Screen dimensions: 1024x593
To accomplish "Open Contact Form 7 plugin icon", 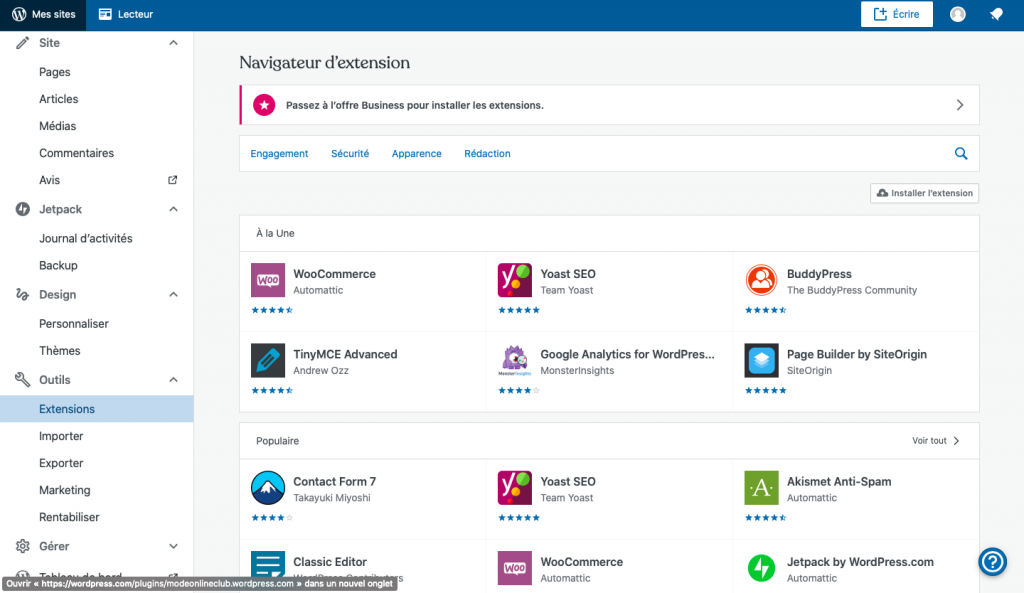I will (268, 488).
